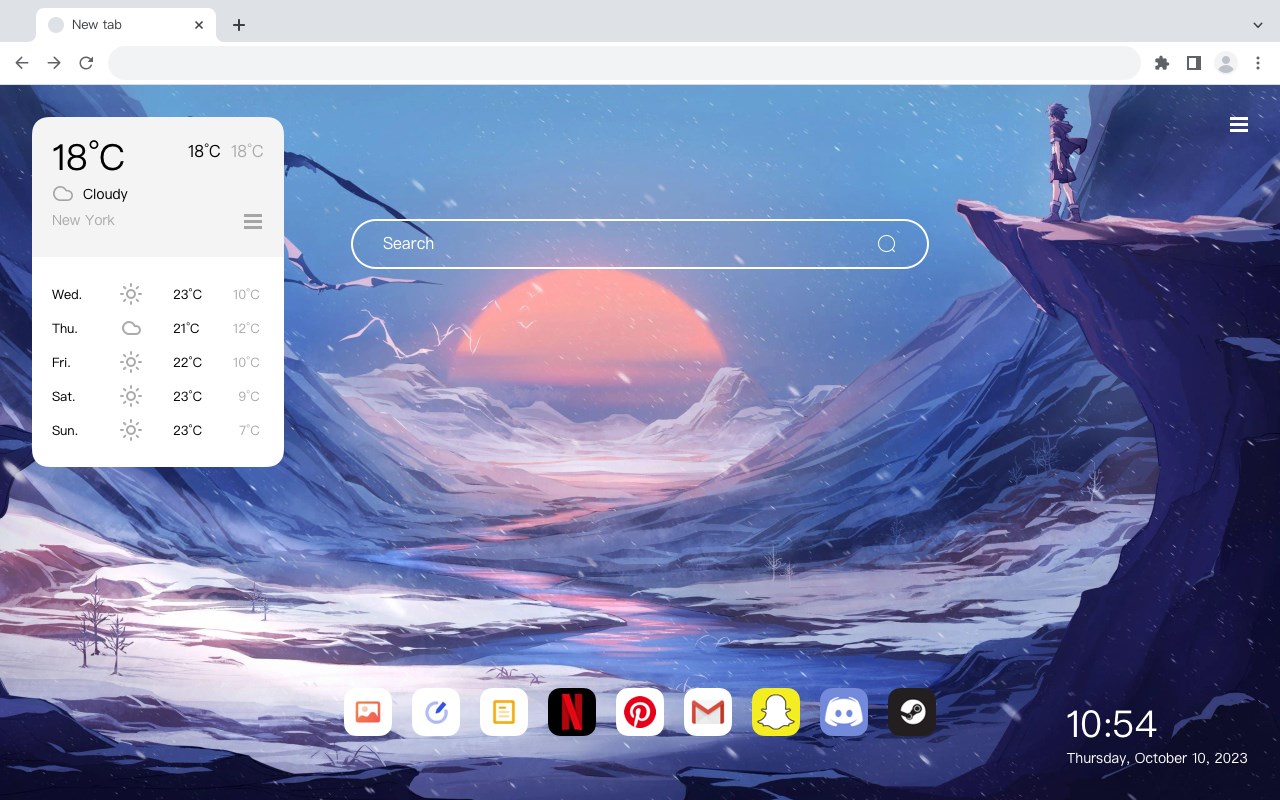Reload the current page
The width and height of the screenshot is (1280, 800).
pos(86,63)
